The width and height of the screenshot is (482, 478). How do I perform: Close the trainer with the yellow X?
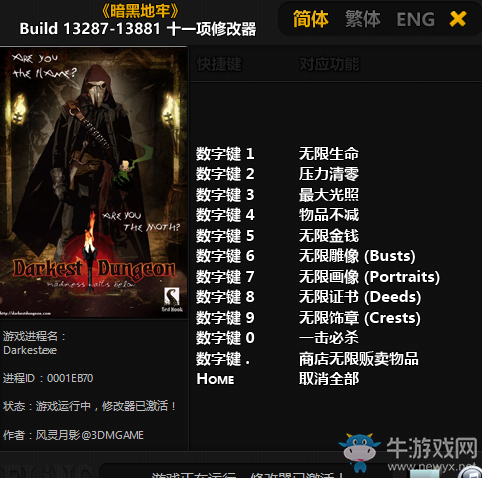458,19
